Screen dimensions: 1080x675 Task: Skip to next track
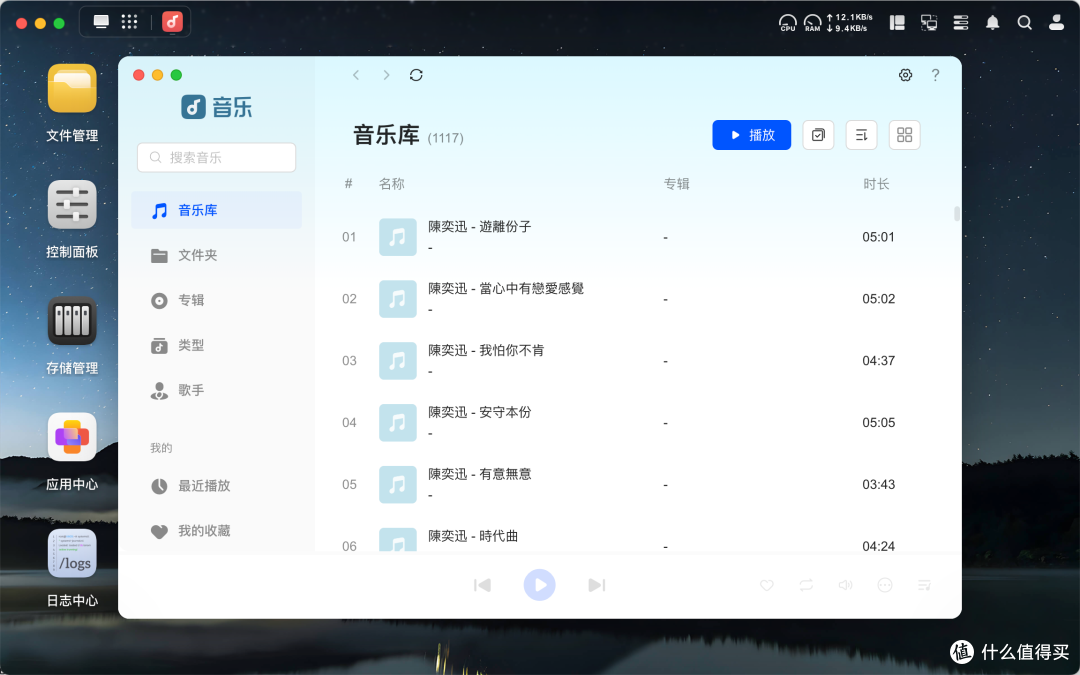tap(596, 585)
